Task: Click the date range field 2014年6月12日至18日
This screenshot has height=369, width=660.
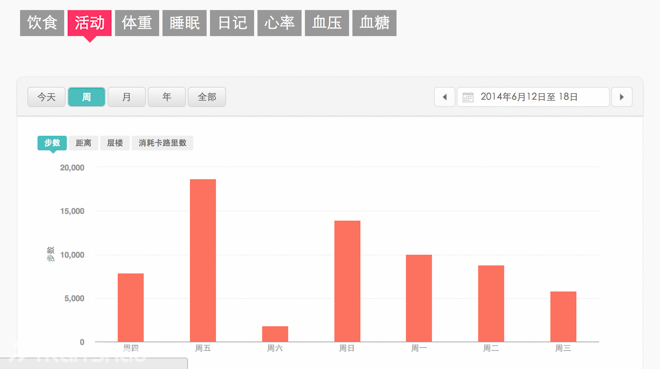Action: (x=533, y=97)
